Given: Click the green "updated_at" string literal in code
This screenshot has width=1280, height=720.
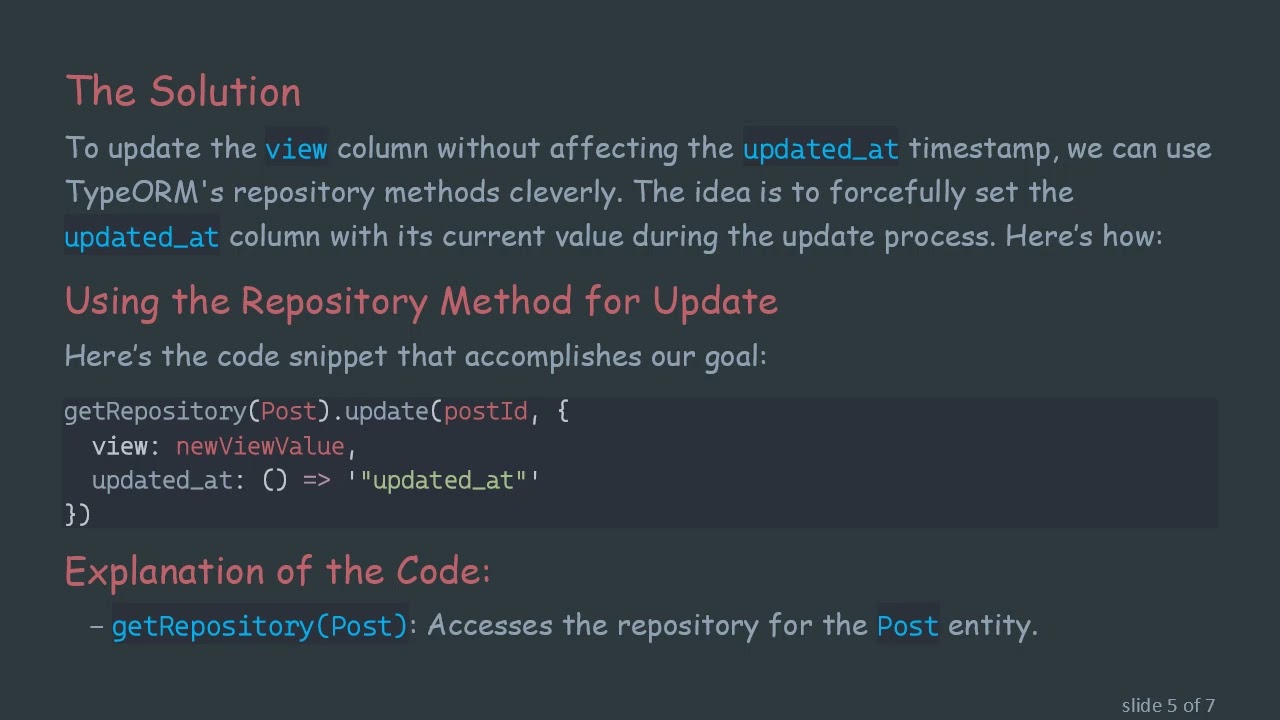Looking at the screenshot, I should tap(443, 481).
